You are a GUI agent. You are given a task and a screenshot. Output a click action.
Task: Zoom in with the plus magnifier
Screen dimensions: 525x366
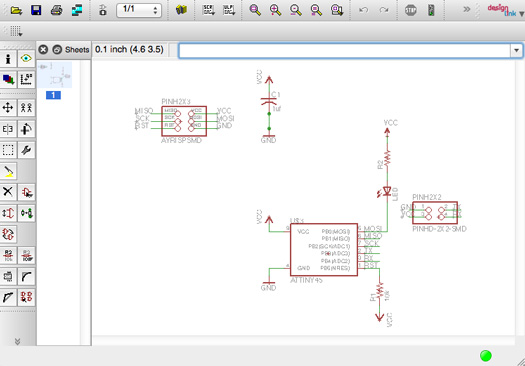(x=276, y=10)
